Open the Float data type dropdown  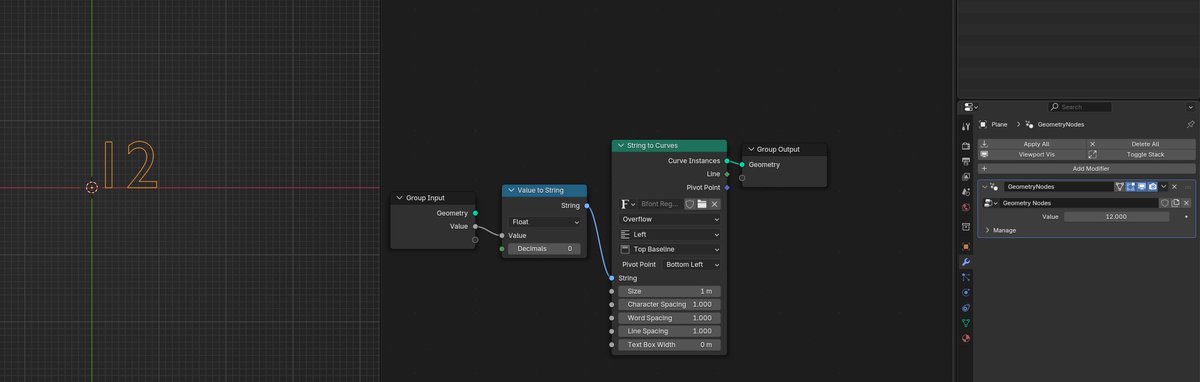[545, 221]
